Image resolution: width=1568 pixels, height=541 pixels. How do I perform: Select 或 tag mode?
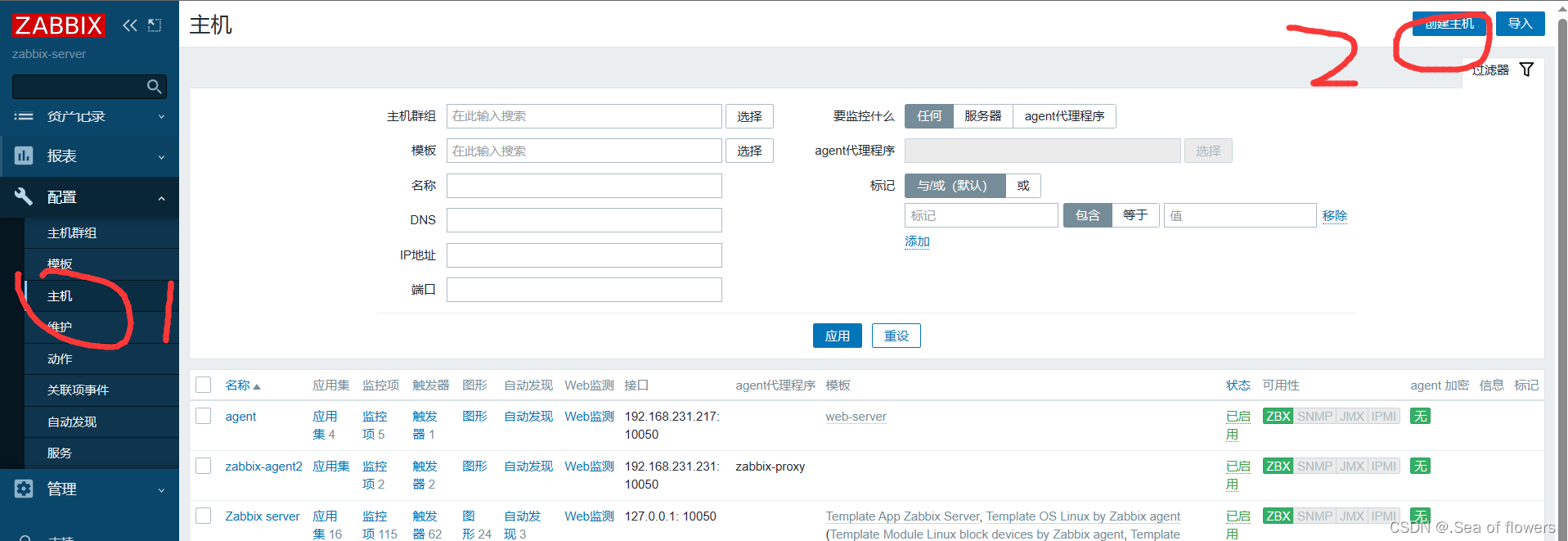pyautogui.click(x=1023, y=186)
